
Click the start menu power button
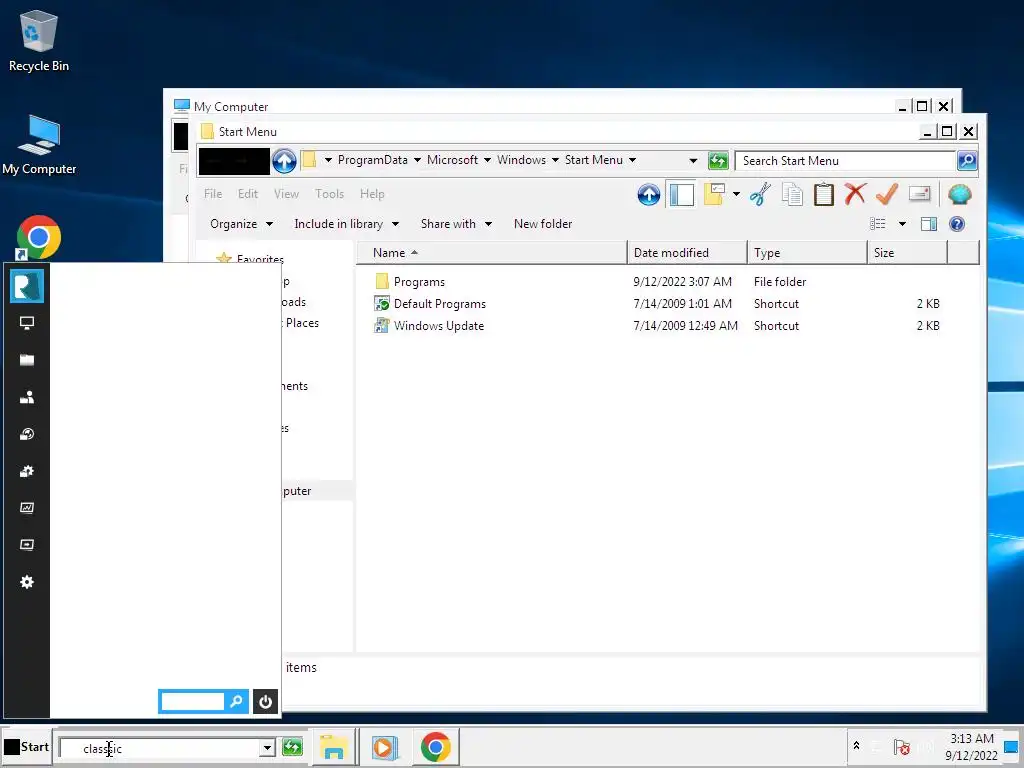pos(265,701)
